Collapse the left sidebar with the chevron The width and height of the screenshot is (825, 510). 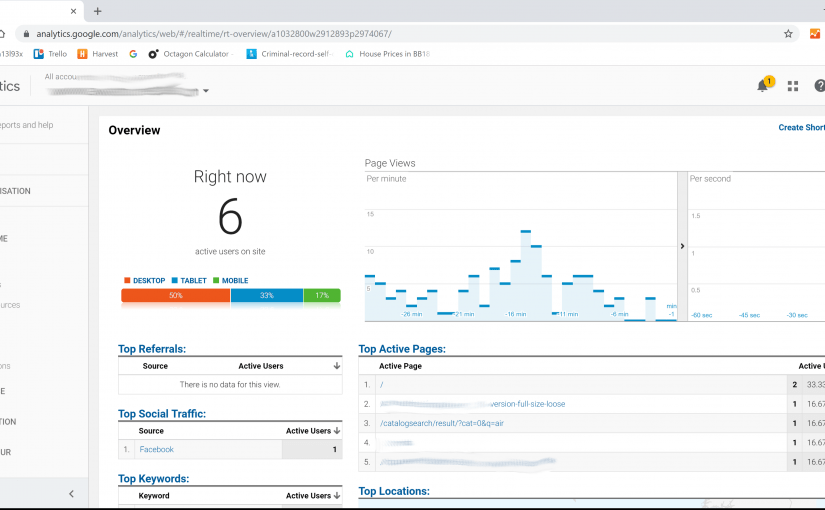point(71,494)
